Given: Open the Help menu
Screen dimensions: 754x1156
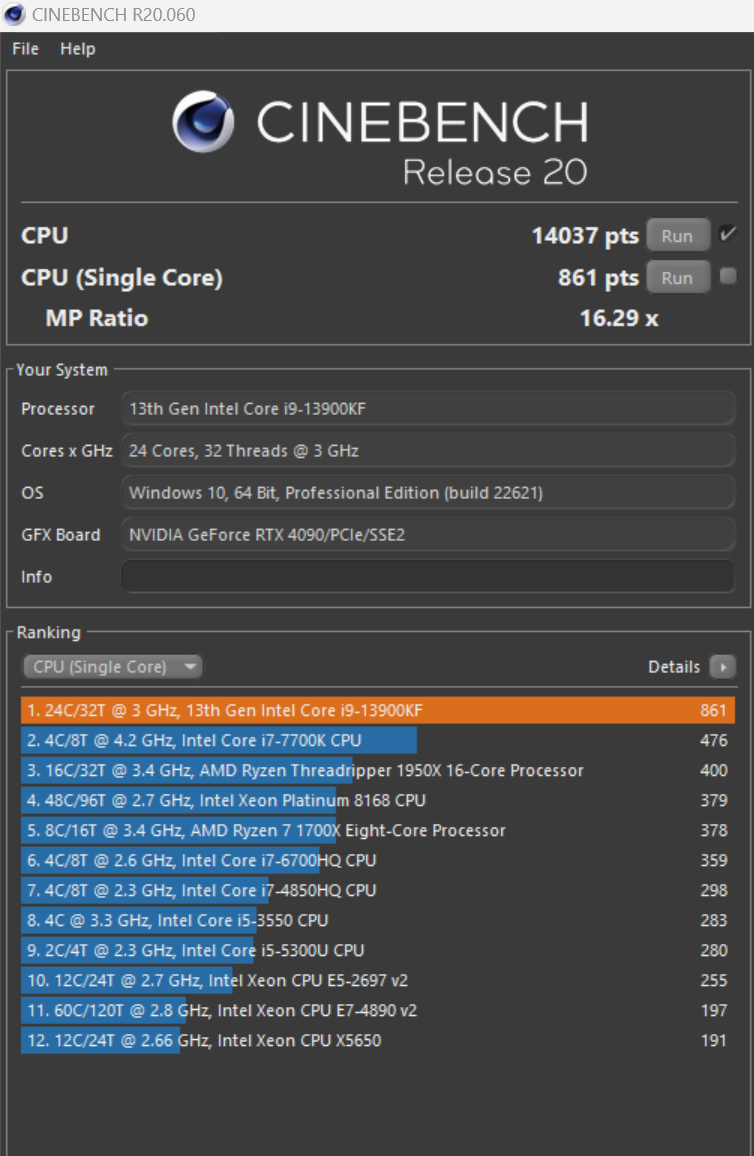Looking at the screenshot, I should click(77, 49).
